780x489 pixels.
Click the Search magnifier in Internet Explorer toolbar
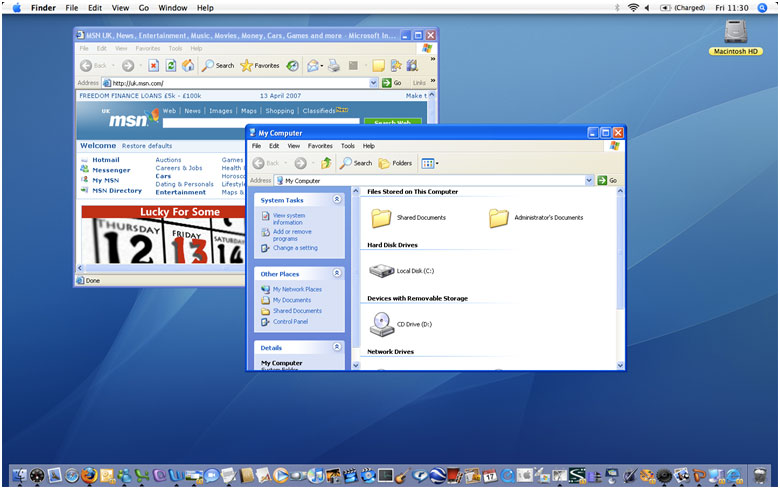pos(208,65)
